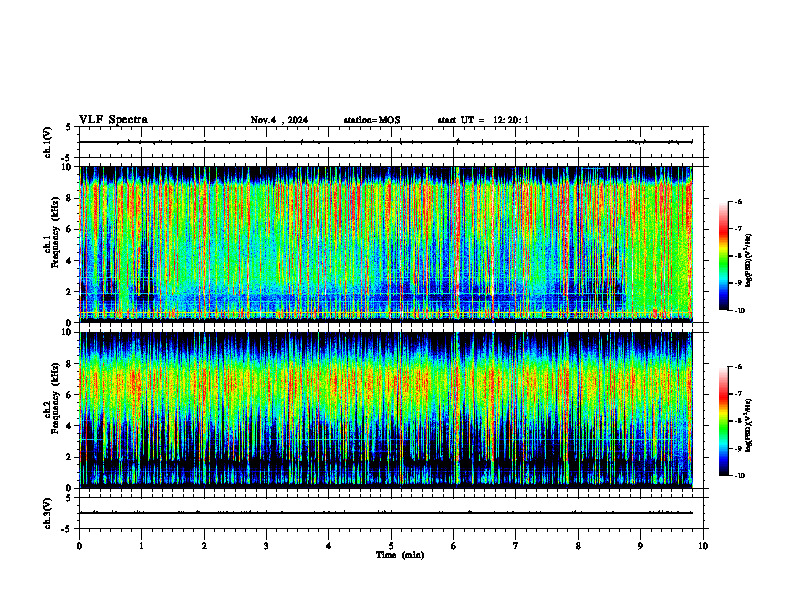Click the "ch.1(V)" waveform axis label

[48, 142]
